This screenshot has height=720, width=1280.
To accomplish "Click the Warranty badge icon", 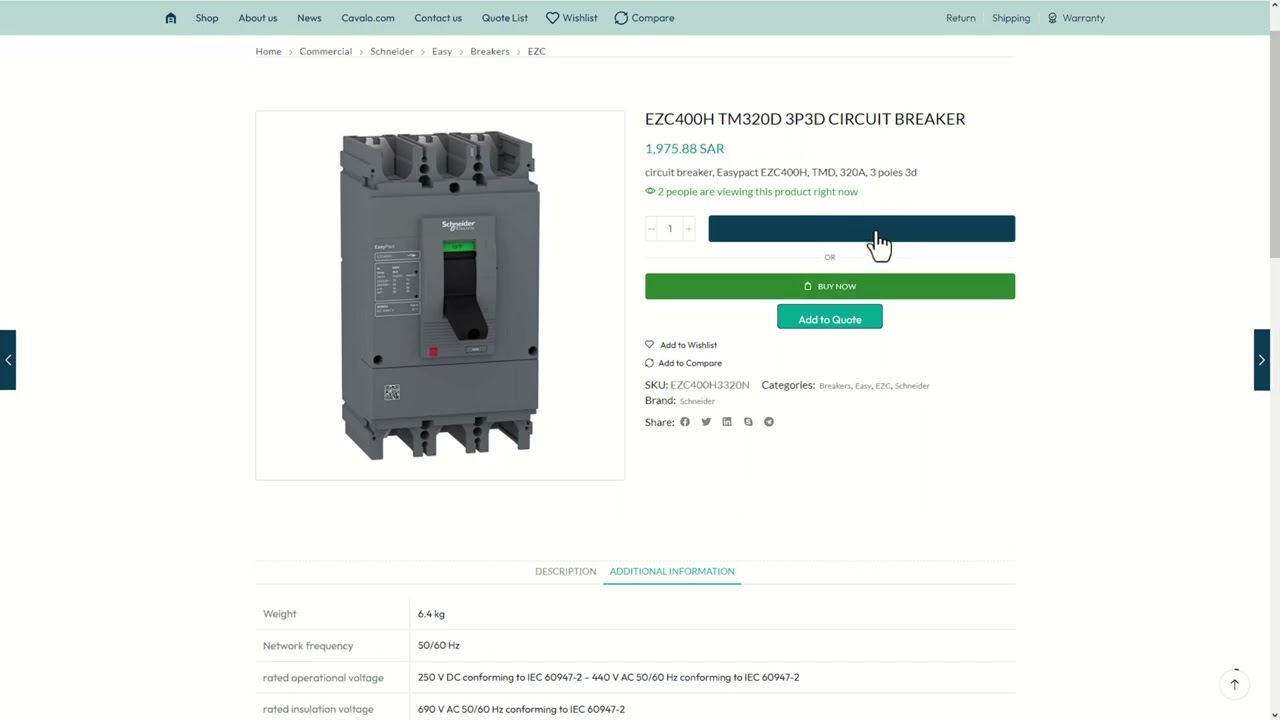I will click(x=1052, y=18).
